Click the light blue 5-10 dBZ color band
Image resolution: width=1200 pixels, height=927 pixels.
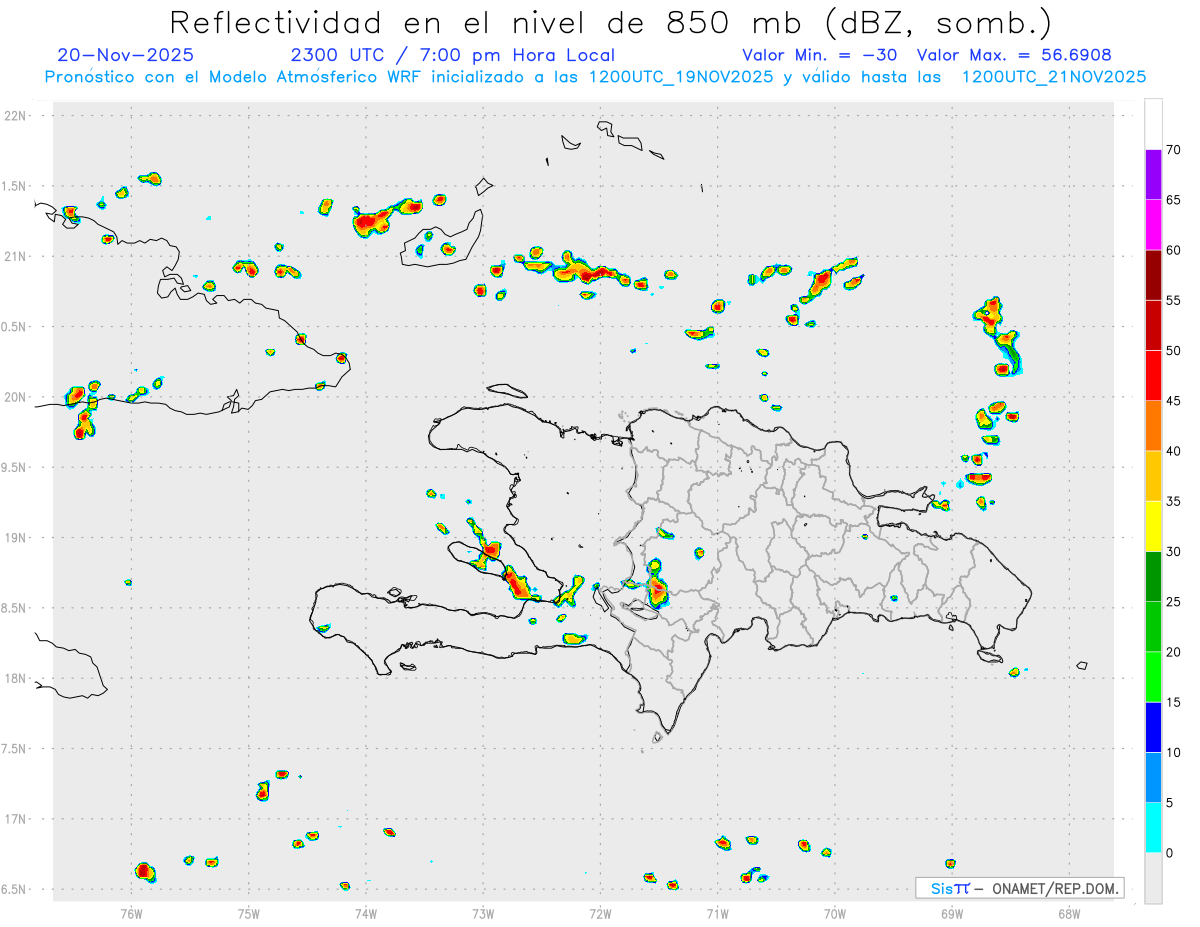point(1153,777)
